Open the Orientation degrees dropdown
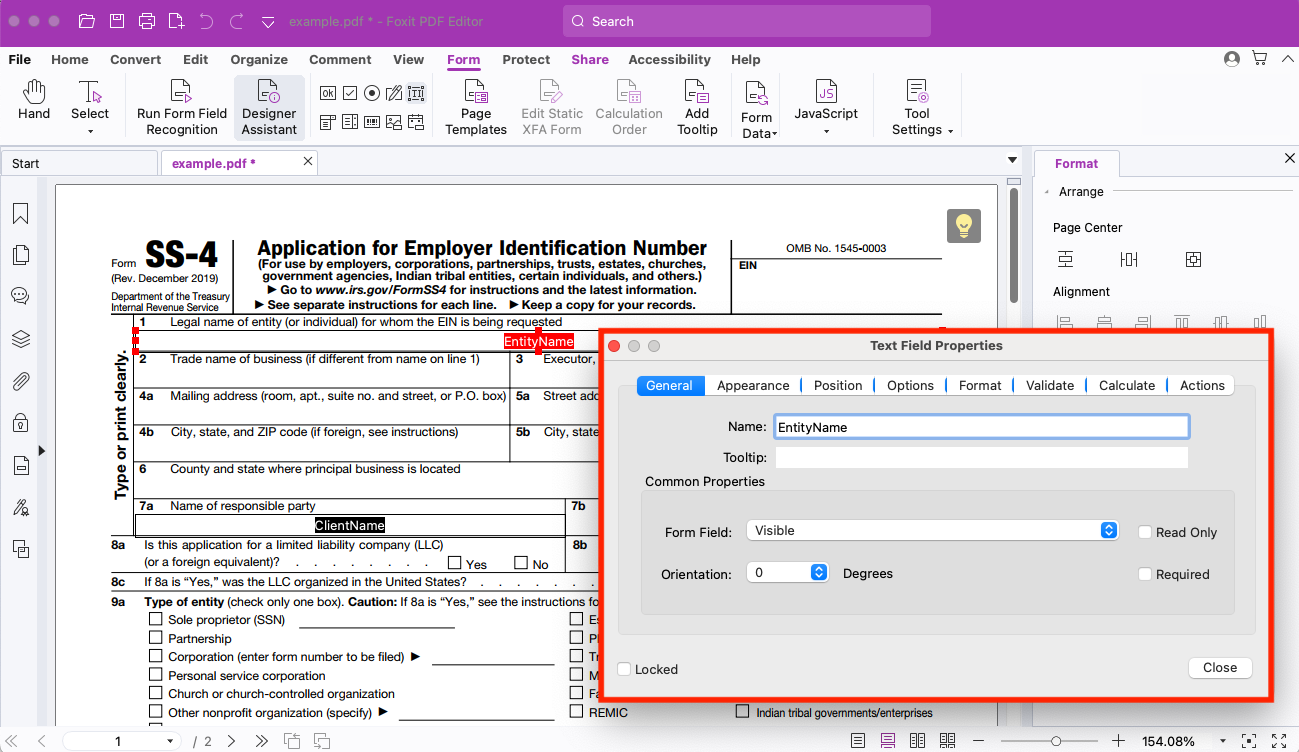The width and height of the screenshot is (1299, 752). (x=788, y=573)
